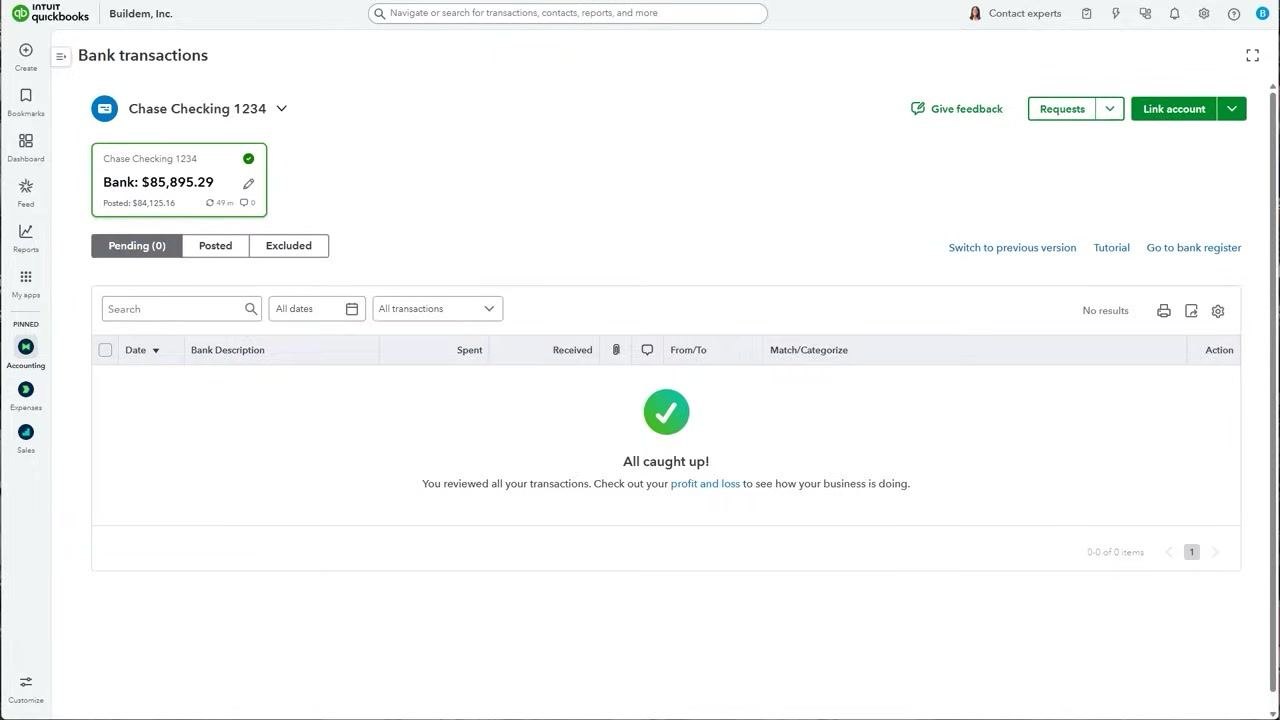Open Bookmarks in the sidebar

[26, 102]
